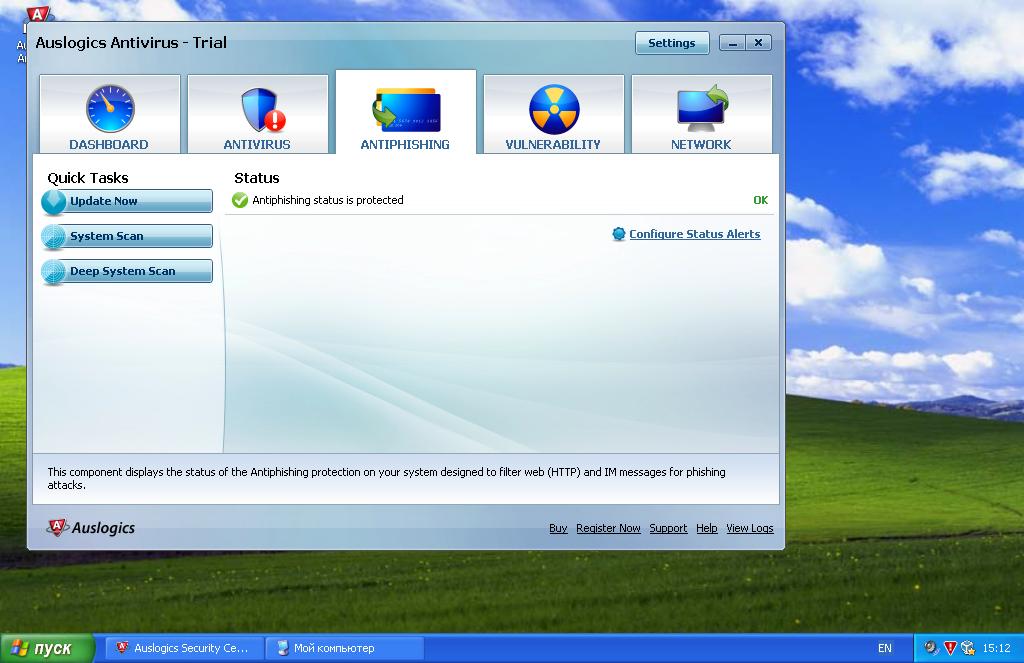Minimize the Auslogics Antivirus window
The width and height of the screenshot is (1024, 663).
[733, 43]
